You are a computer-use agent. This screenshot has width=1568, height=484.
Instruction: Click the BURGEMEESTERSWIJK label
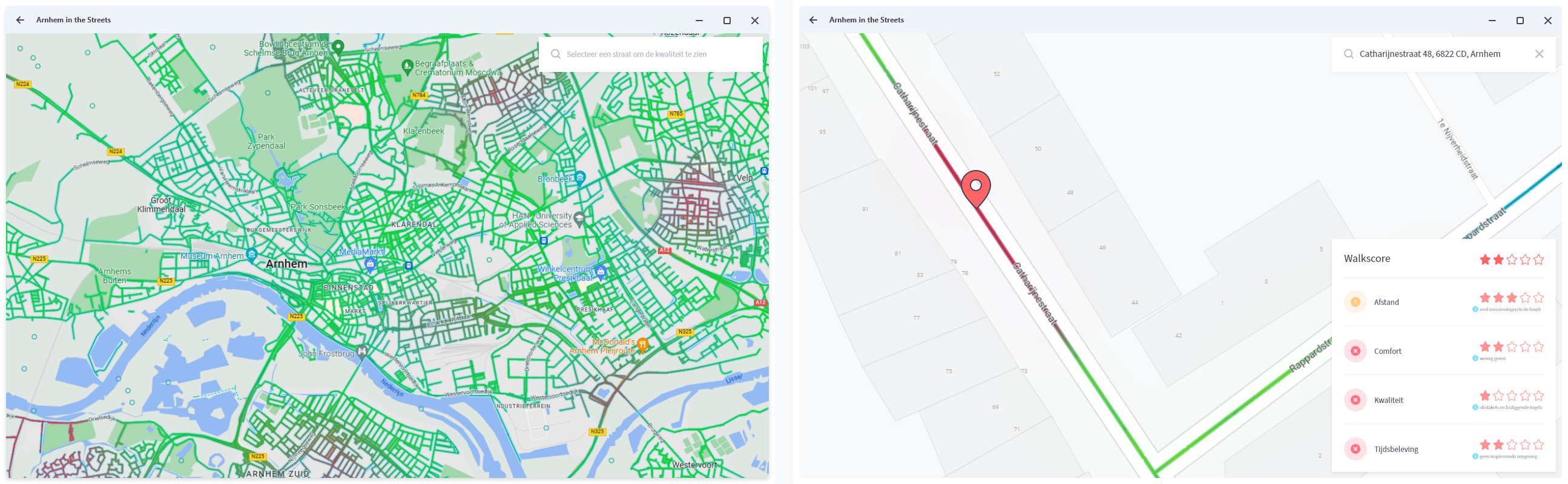pos(278,231)
